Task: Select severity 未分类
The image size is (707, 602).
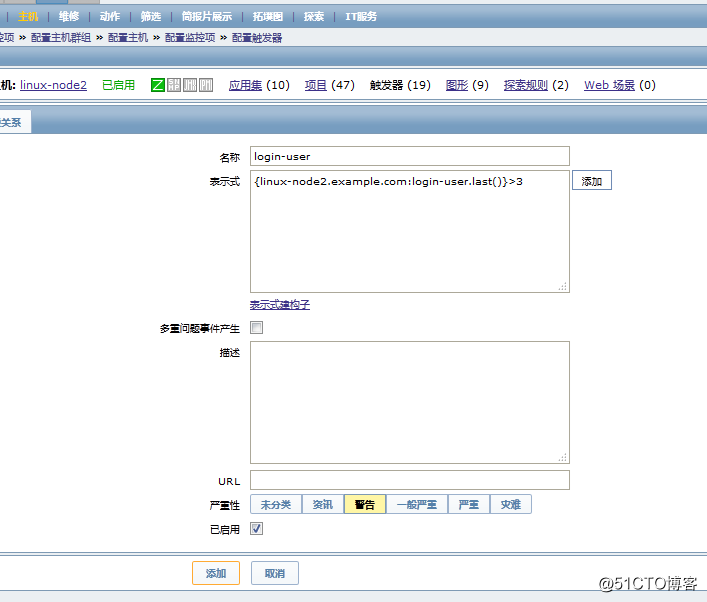Action: click(276, 504)
